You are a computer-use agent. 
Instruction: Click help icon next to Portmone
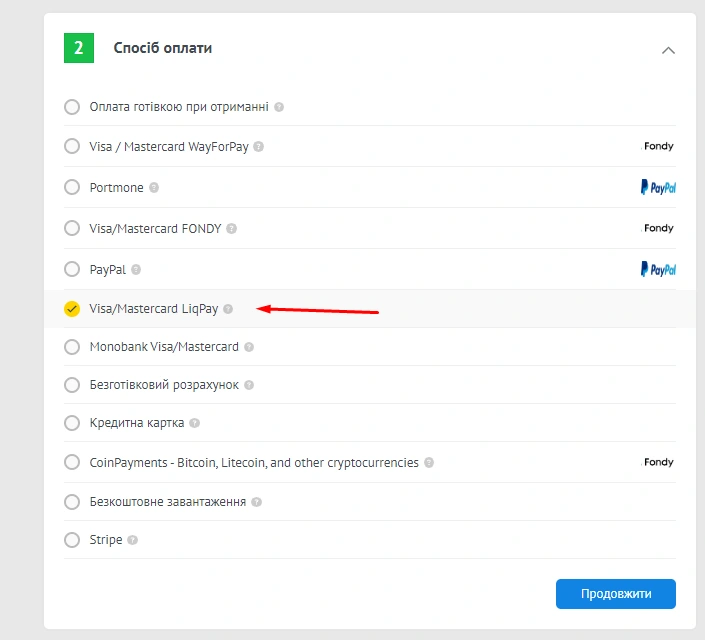tap(154, 188)
